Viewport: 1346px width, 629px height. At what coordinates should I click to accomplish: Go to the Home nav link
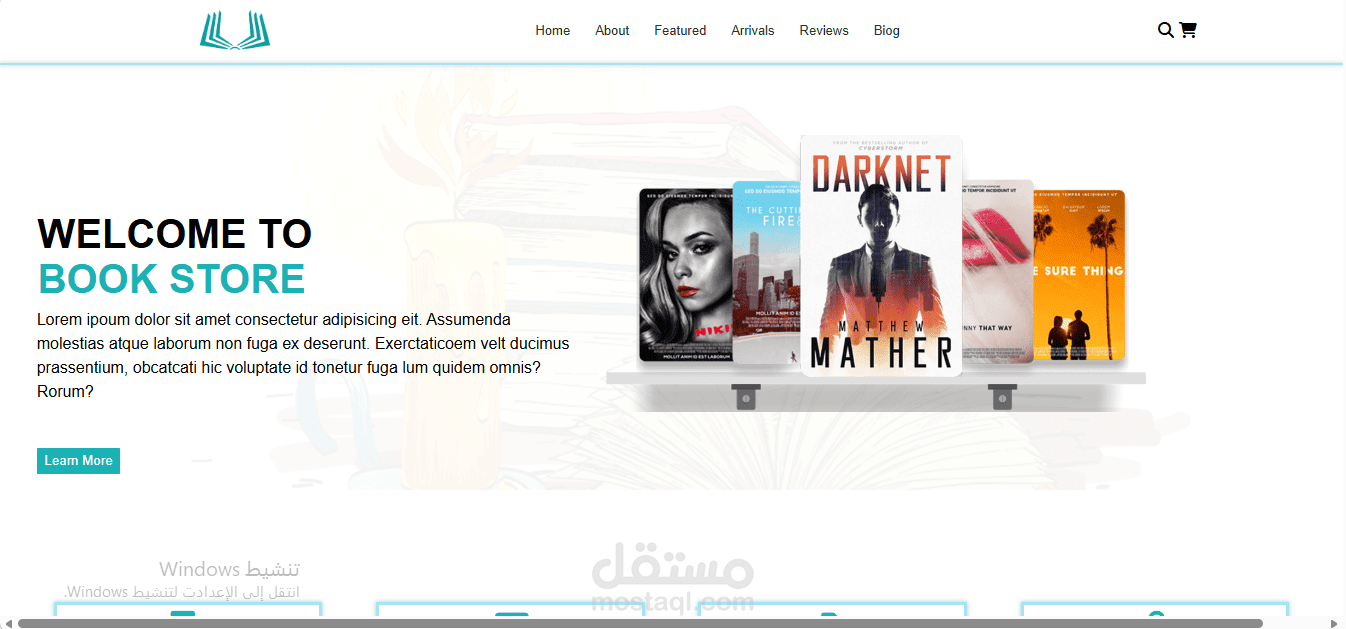552,31
